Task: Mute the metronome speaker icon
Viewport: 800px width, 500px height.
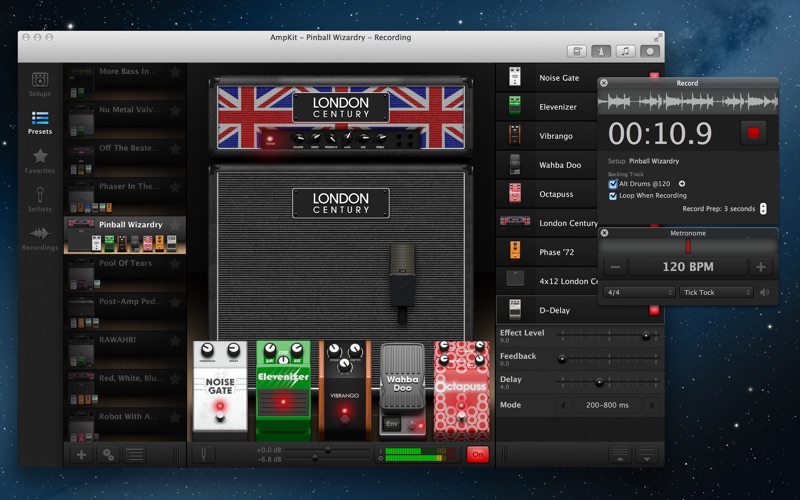Action: pyautogui.click(x=765, y=293)
